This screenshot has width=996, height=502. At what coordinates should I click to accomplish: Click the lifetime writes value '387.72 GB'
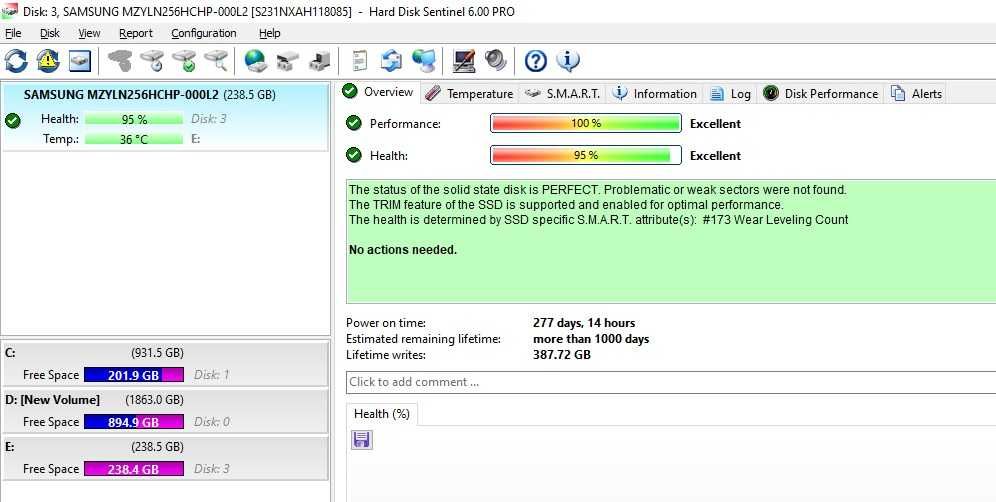tap(562, 355)
